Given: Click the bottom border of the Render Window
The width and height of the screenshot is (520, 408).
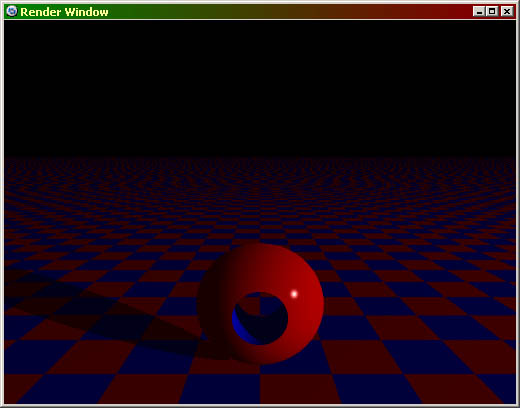Looking at the screenshot, I should [x=260, y=406].
